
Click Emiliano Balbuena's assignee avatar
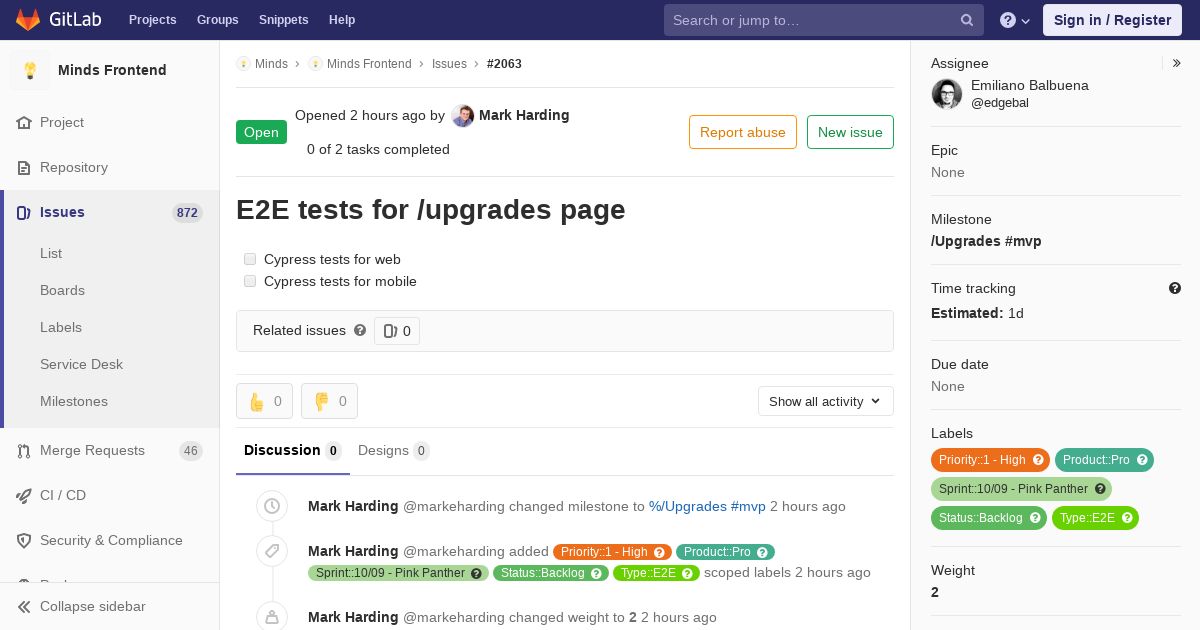click(947, 94)
